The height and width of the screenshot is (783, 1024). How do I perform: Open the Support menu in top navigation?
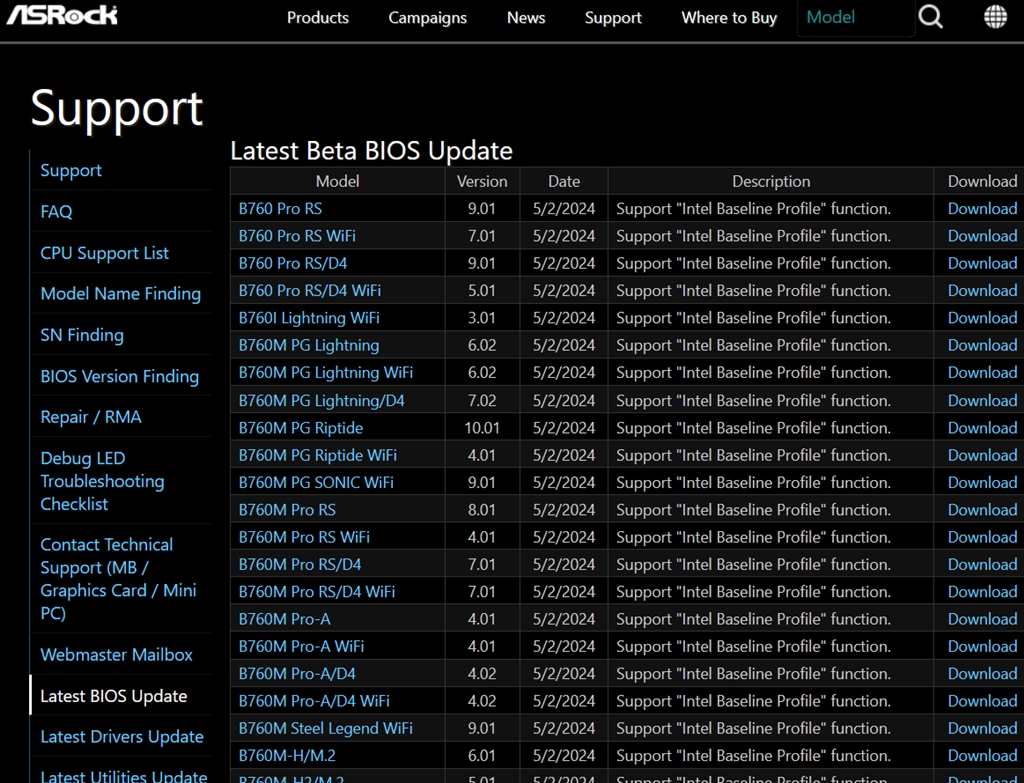coord(613,18)
